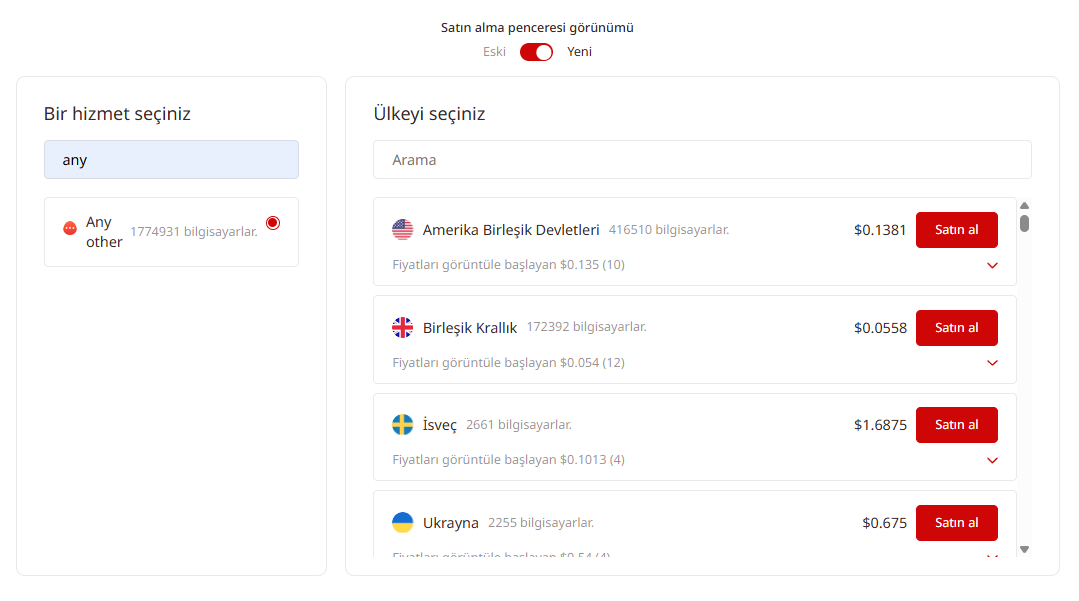This screenshot has width=1079, height=601.
Task: Click the "Yeni" label
Action: click(579, 52)
